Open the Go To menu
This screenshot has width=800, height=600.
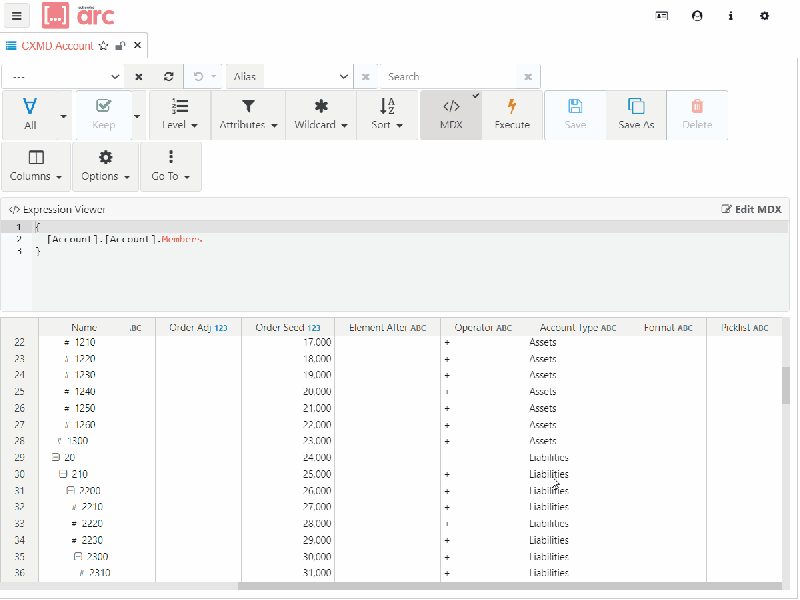click(170, 166)
